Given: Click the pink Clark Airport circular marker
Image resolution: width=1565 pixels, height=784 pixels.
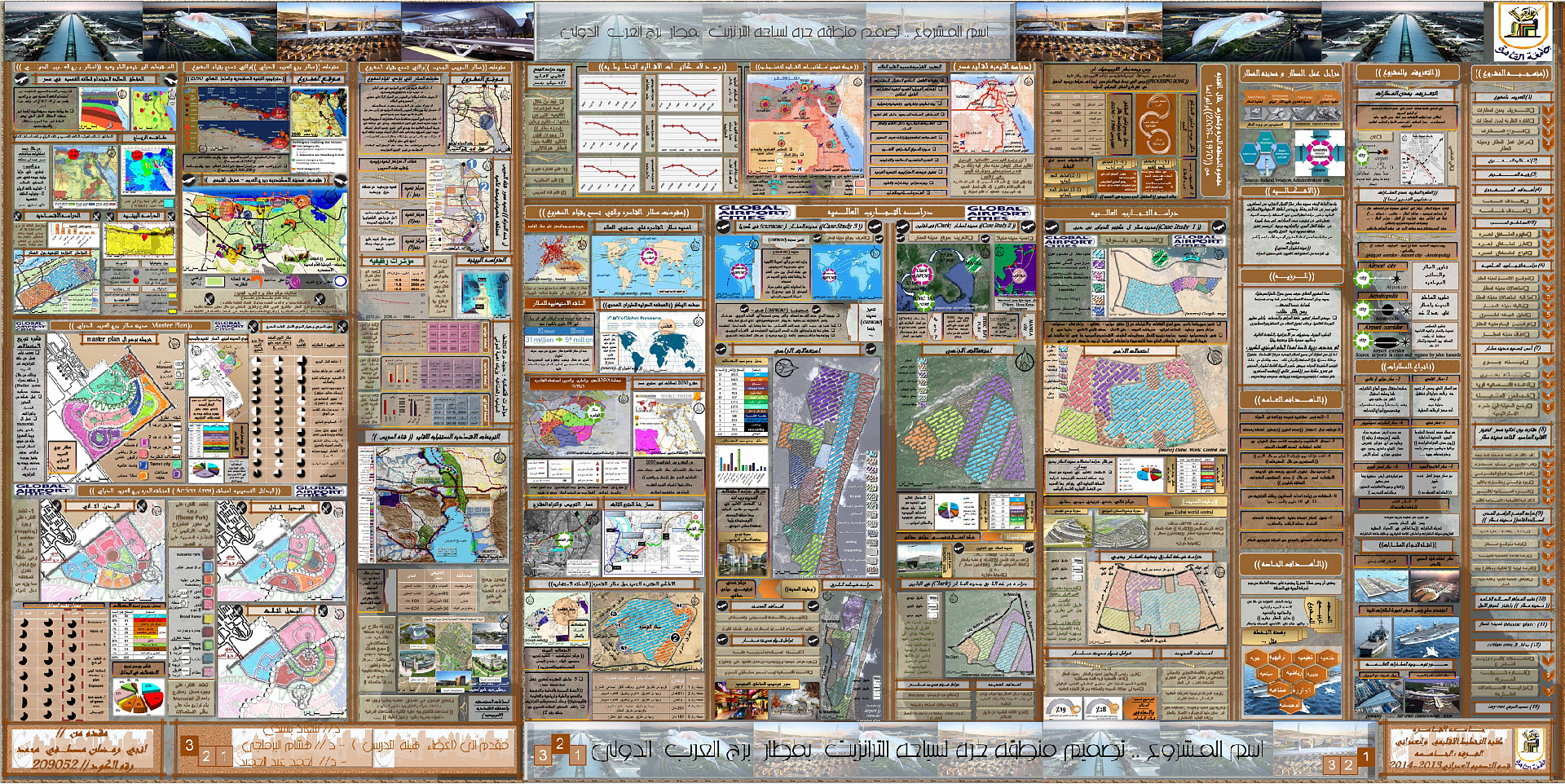Looking at the screenshot, I should (x=923, y=272).
